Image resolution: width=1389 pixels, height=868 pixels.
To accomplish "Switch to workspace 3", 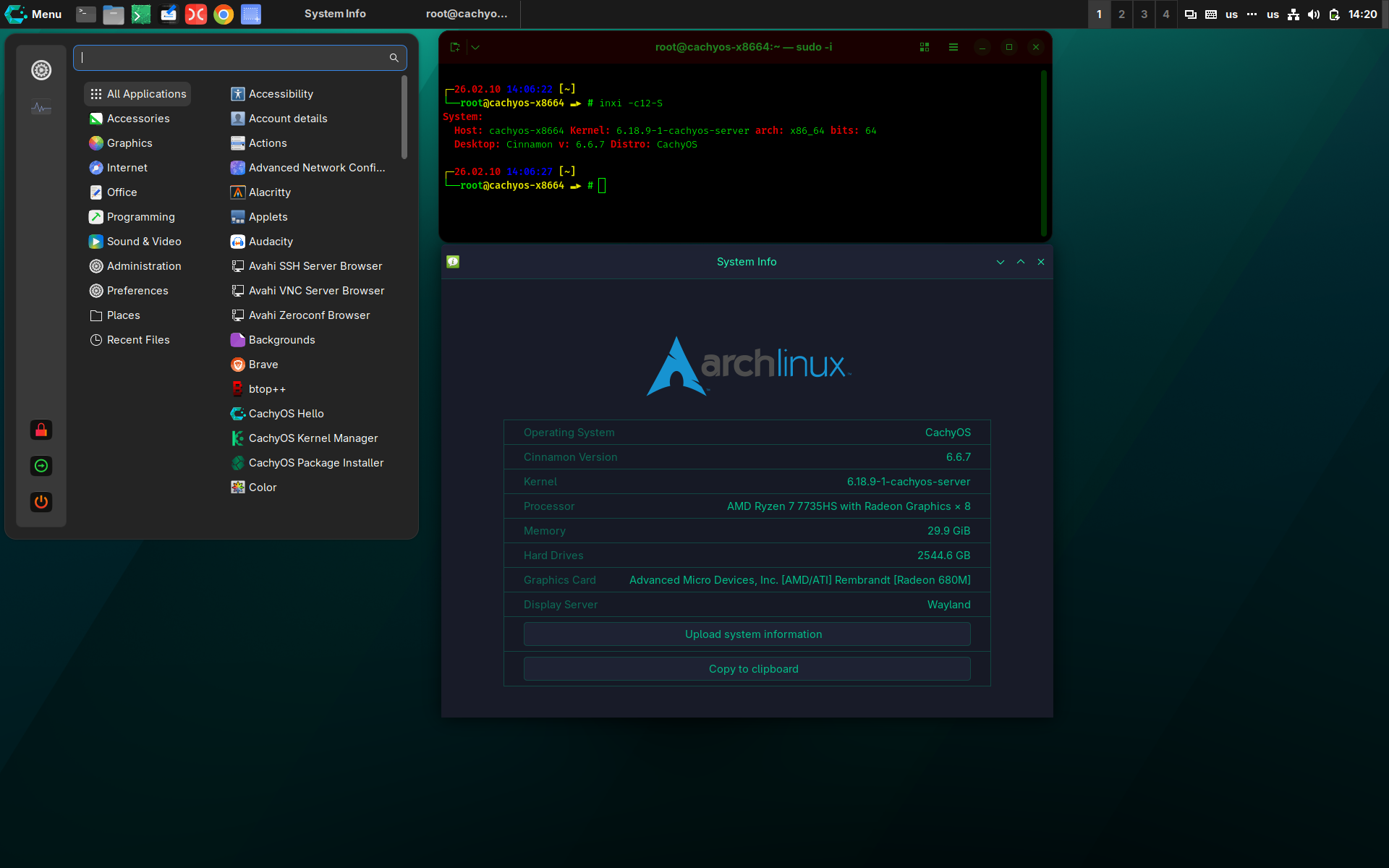I will (1144, 14).
